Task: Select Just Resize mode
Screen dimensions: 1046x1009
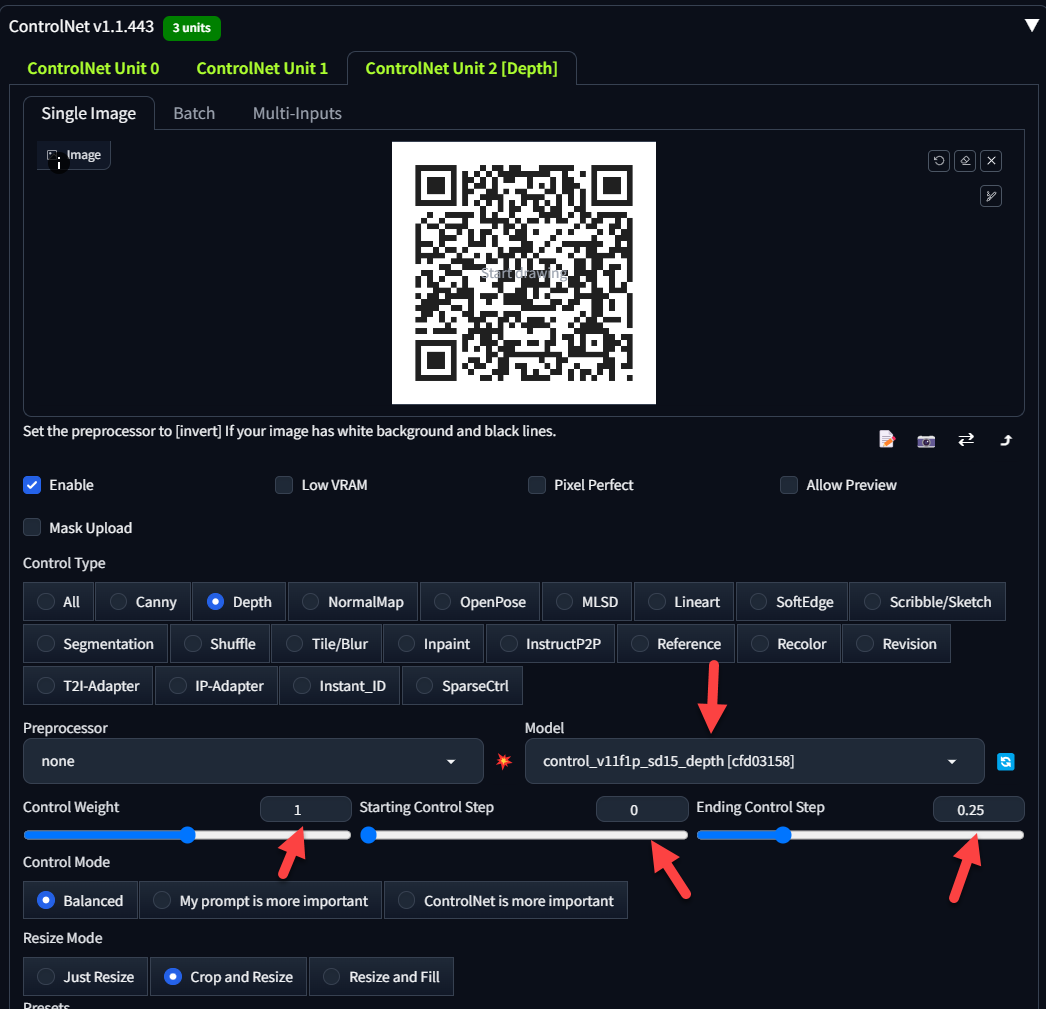Action: click(x=85, y=977)
